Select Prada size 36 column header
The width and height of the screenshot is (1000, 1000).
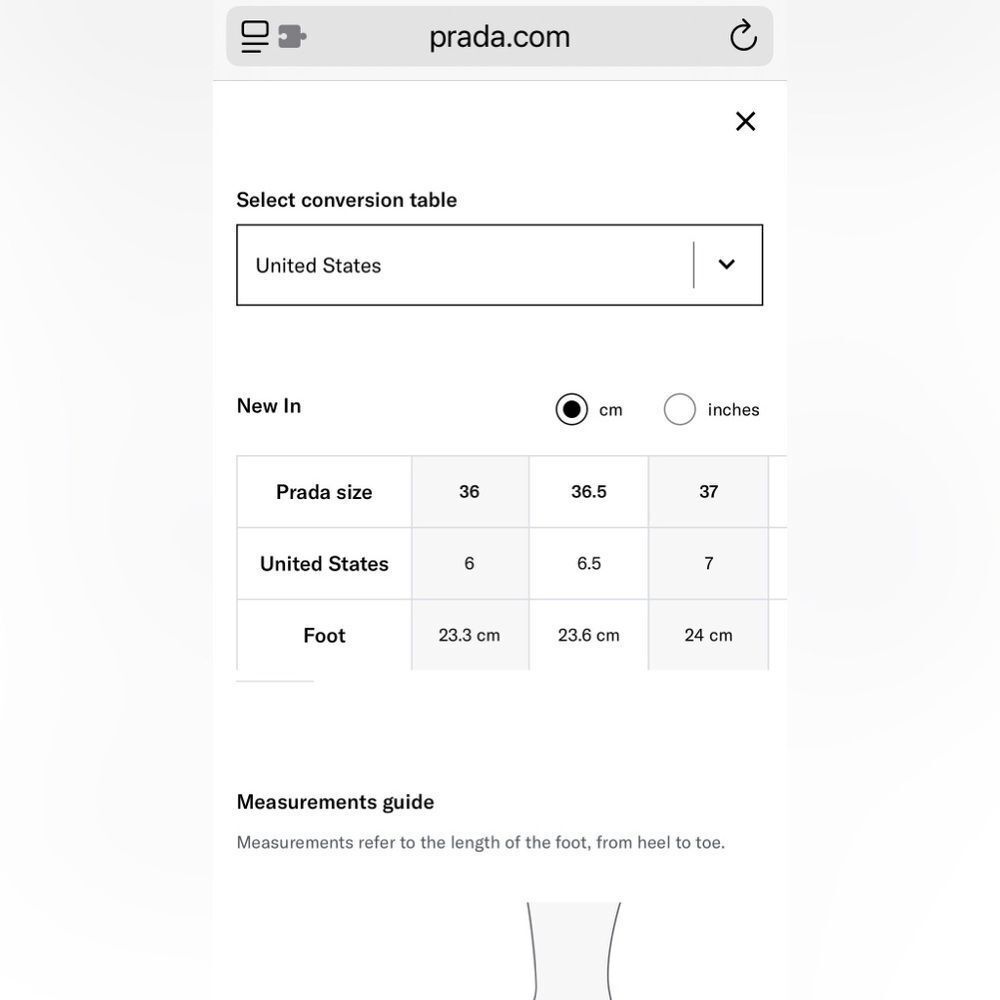[470, 492]
